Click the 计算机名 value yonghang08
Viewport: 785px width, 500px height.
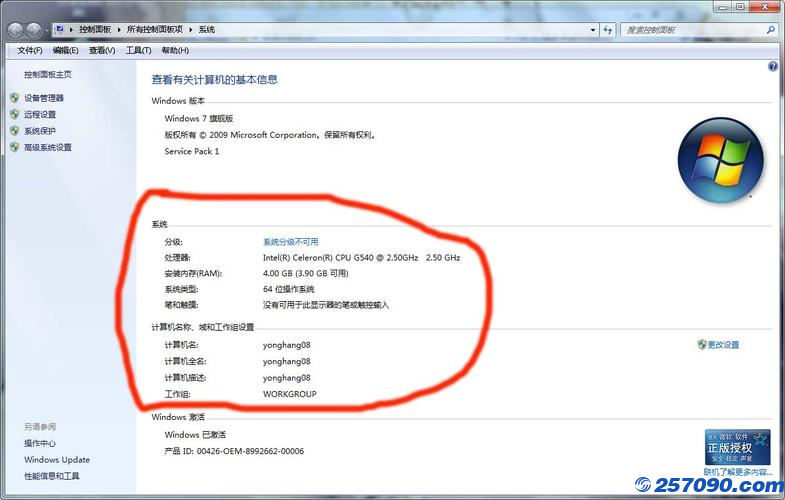(287, 345)
